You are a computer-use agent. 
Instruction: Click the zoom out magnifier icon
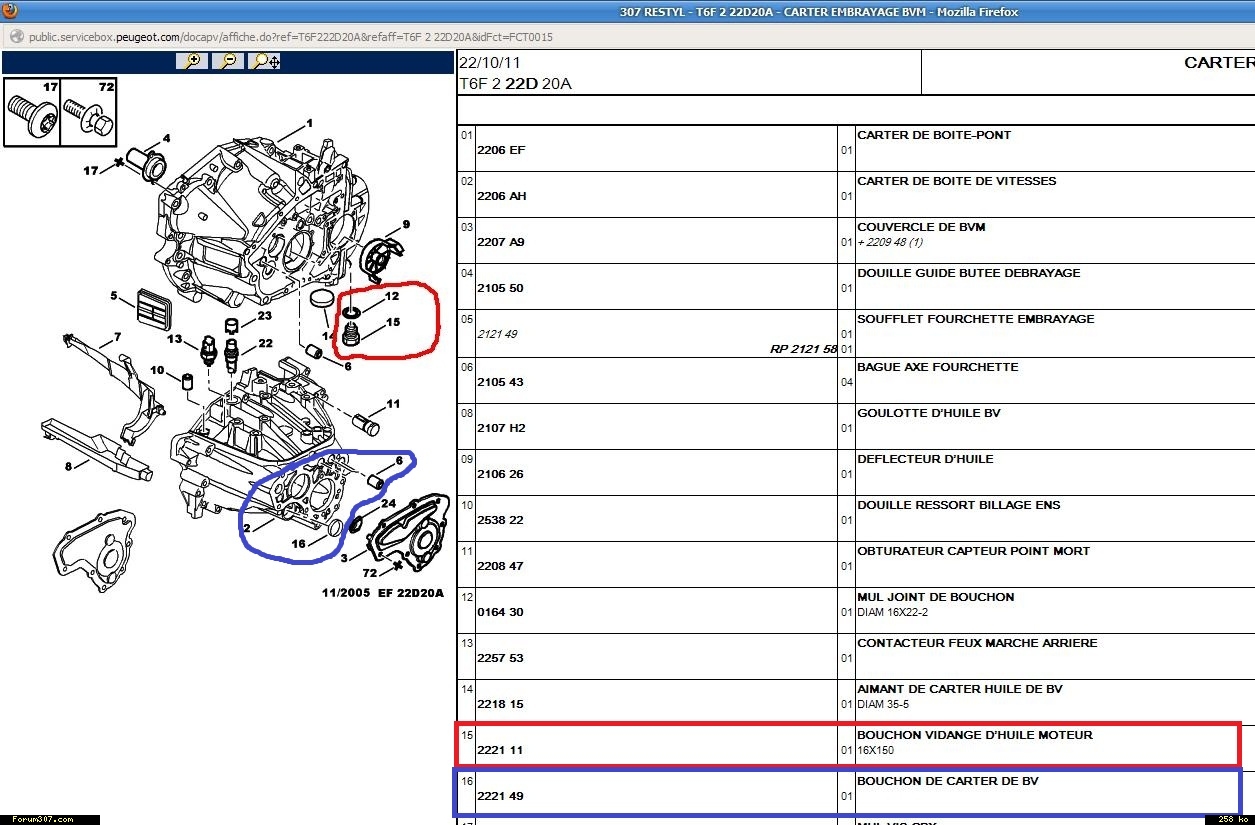coord(229,61)
